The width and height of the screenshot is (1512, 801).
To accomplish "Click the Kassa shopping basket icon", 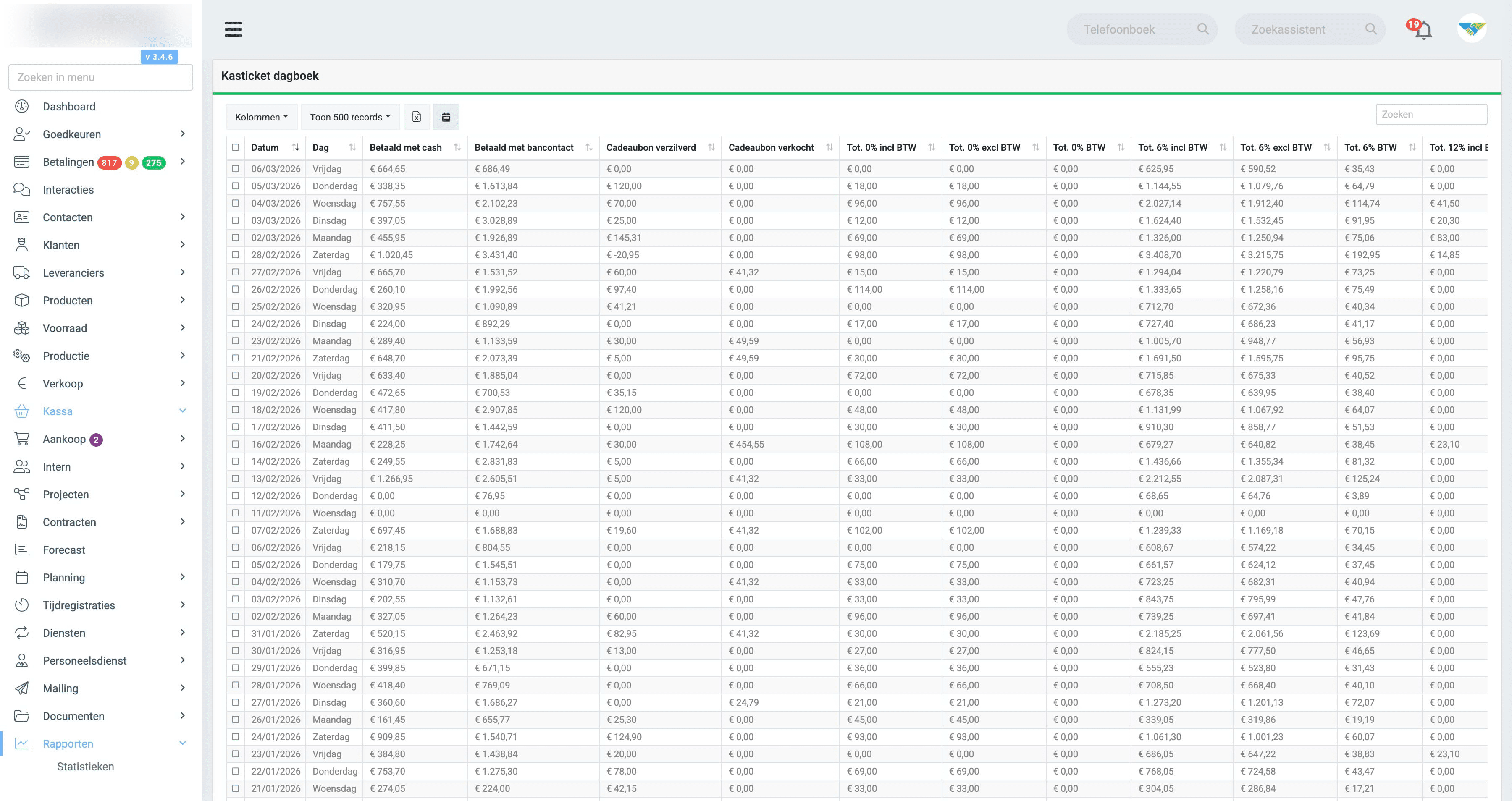I will click(22, 411).
